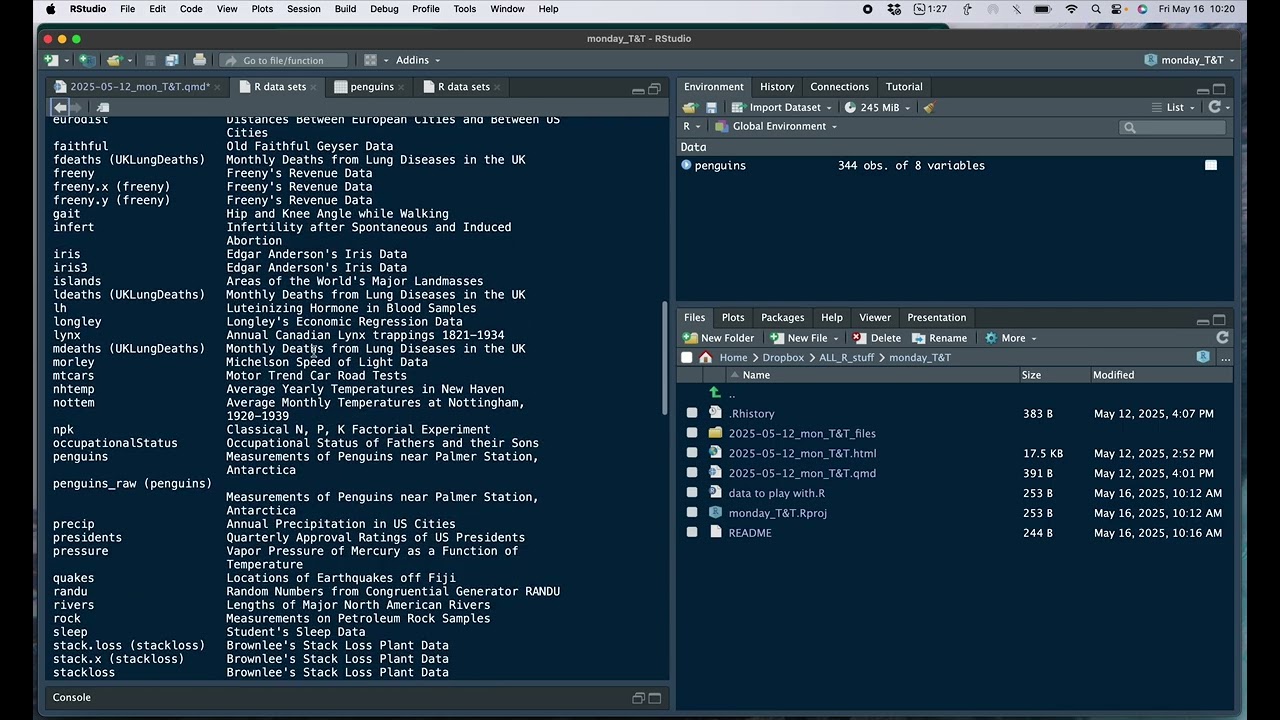1280x720 pixels.
Task: Click the Create a project icon
Action: [87, 60]
